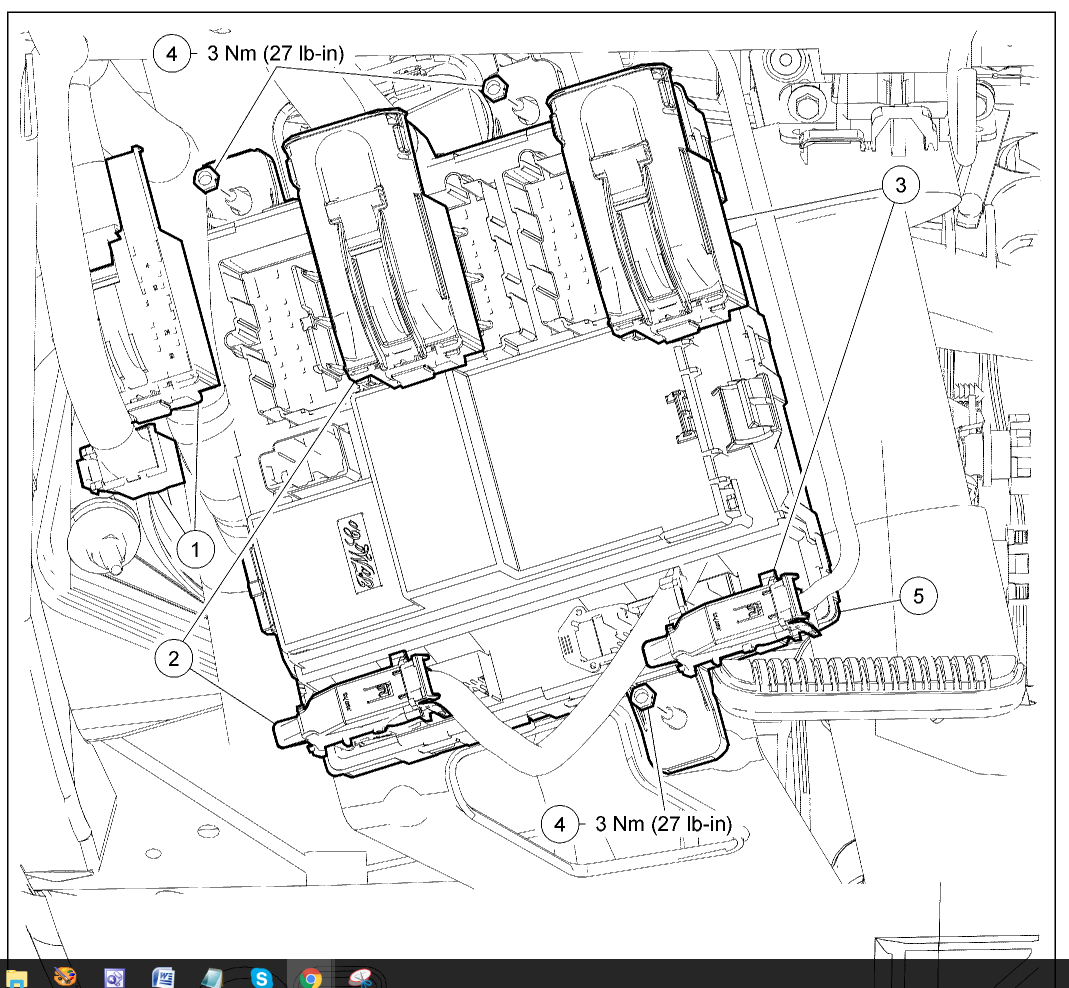This screenshot has width=1069, height=988.
Task: Click the circled callout number 5
Action: 918,596
